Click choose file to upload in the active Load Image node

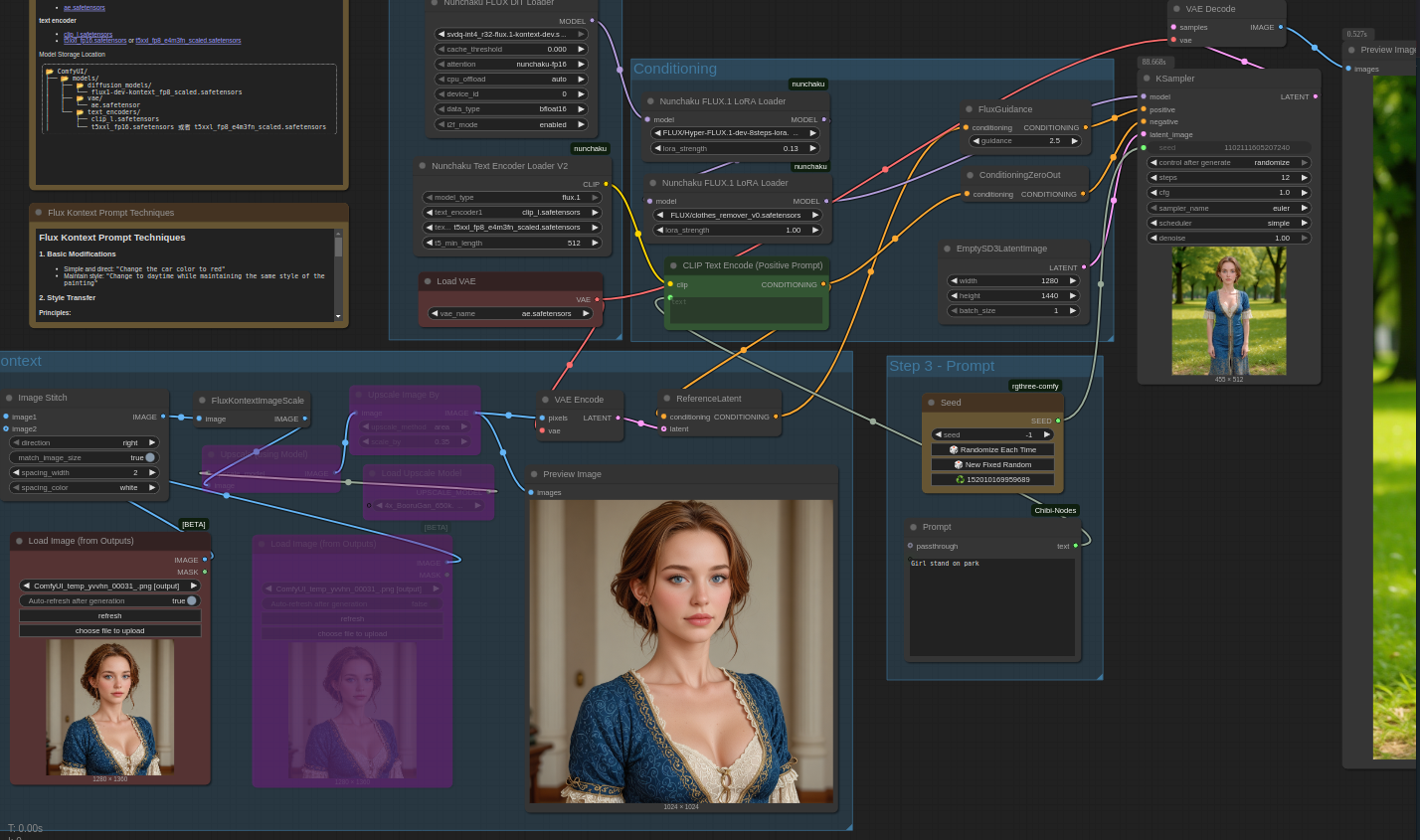(x=109, y=630)
